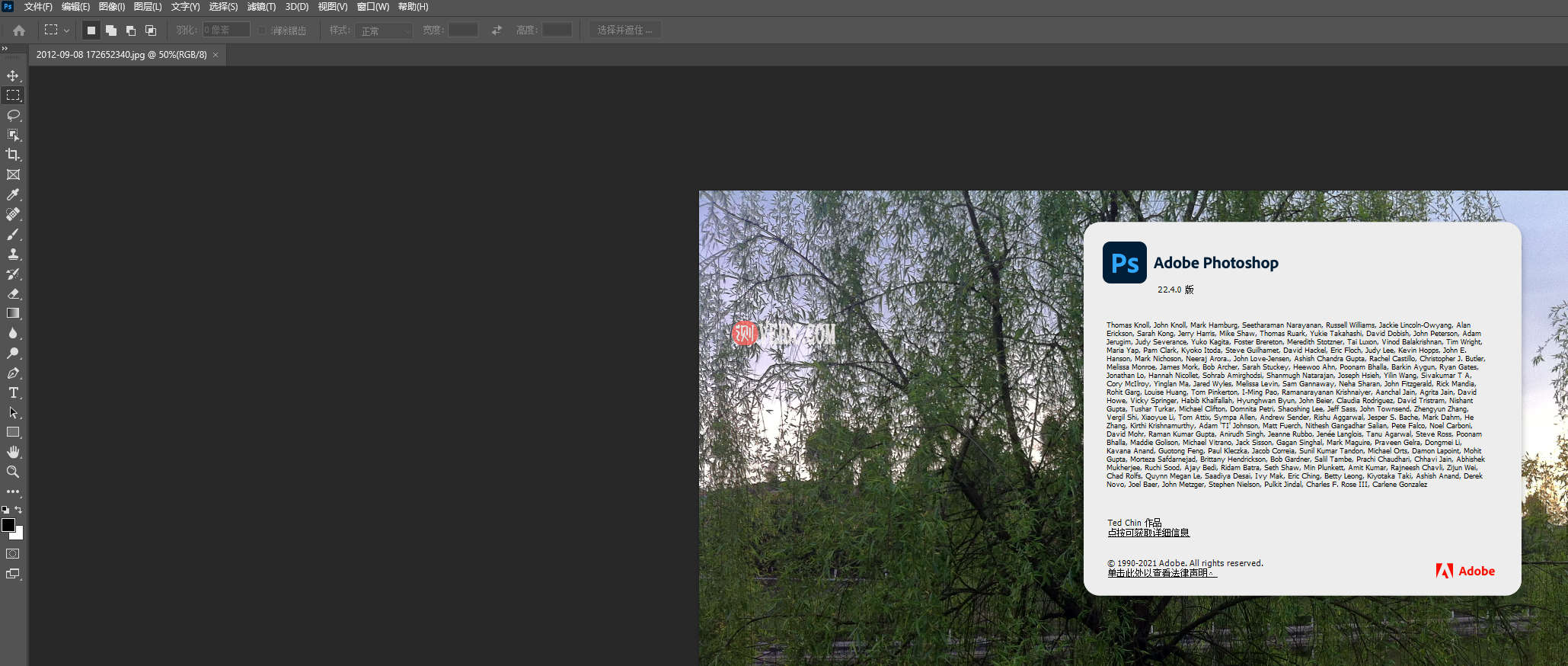Open the 文件(F) menu
This screenshot has width=1568, height=666.
(x=38, y=7)
